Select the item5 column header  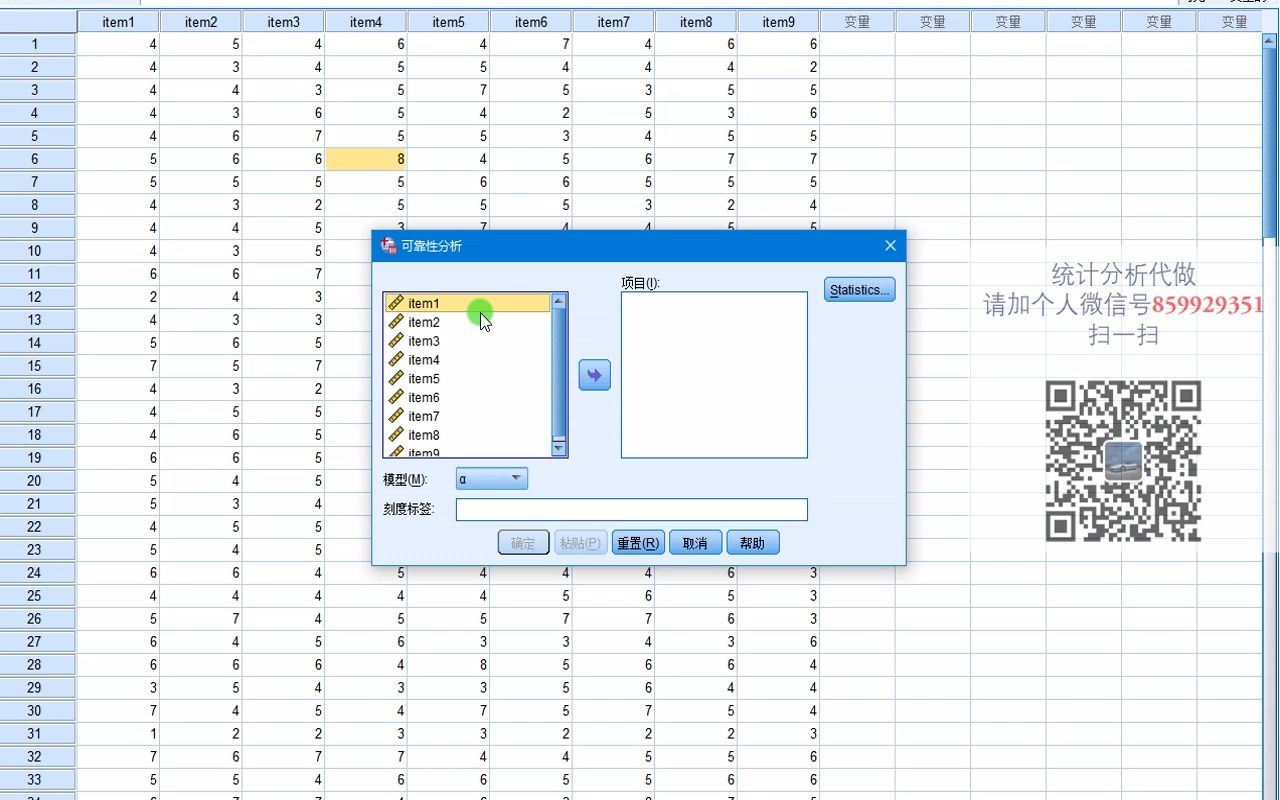pyautogui.click(x=448, y=22)
